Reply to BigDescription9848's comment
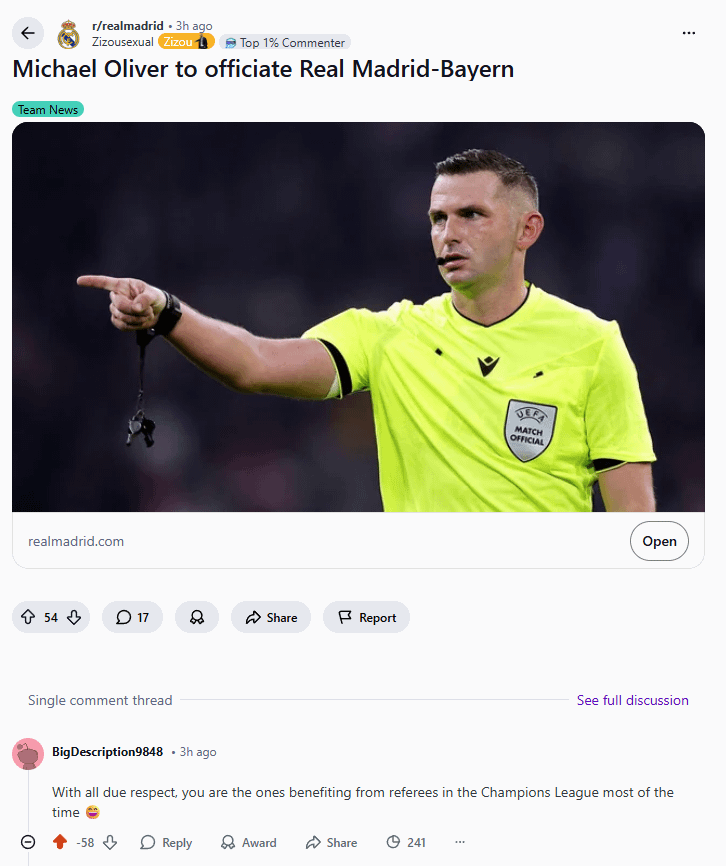 166,842
